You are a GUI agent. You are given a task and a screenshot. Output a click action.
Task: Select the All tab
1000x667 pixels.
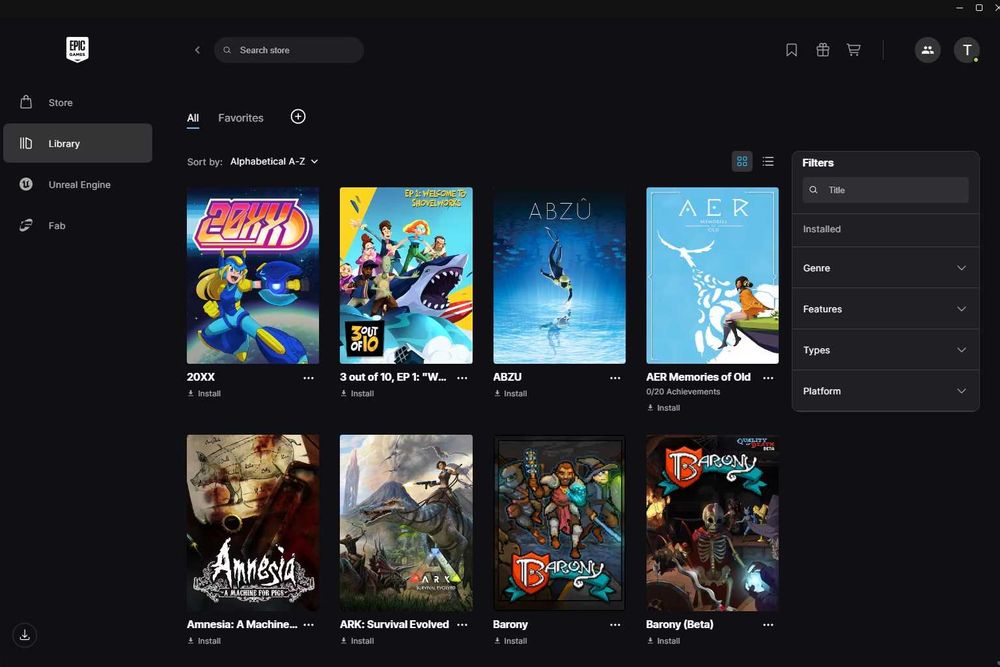pos(193,118)
